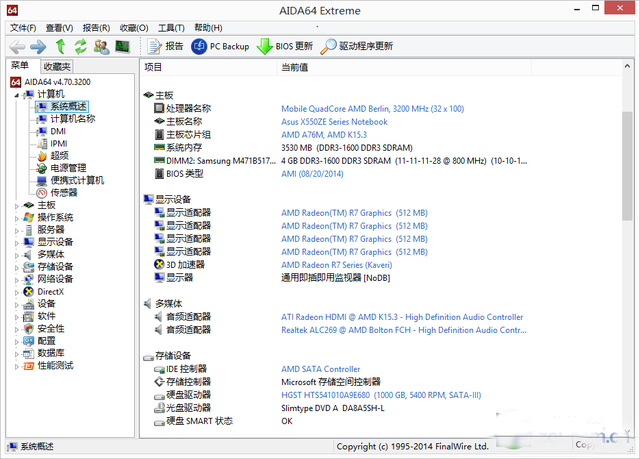Open the 查看(V) menu
This screenshot has width=640, height=459.
pos(59,28)
